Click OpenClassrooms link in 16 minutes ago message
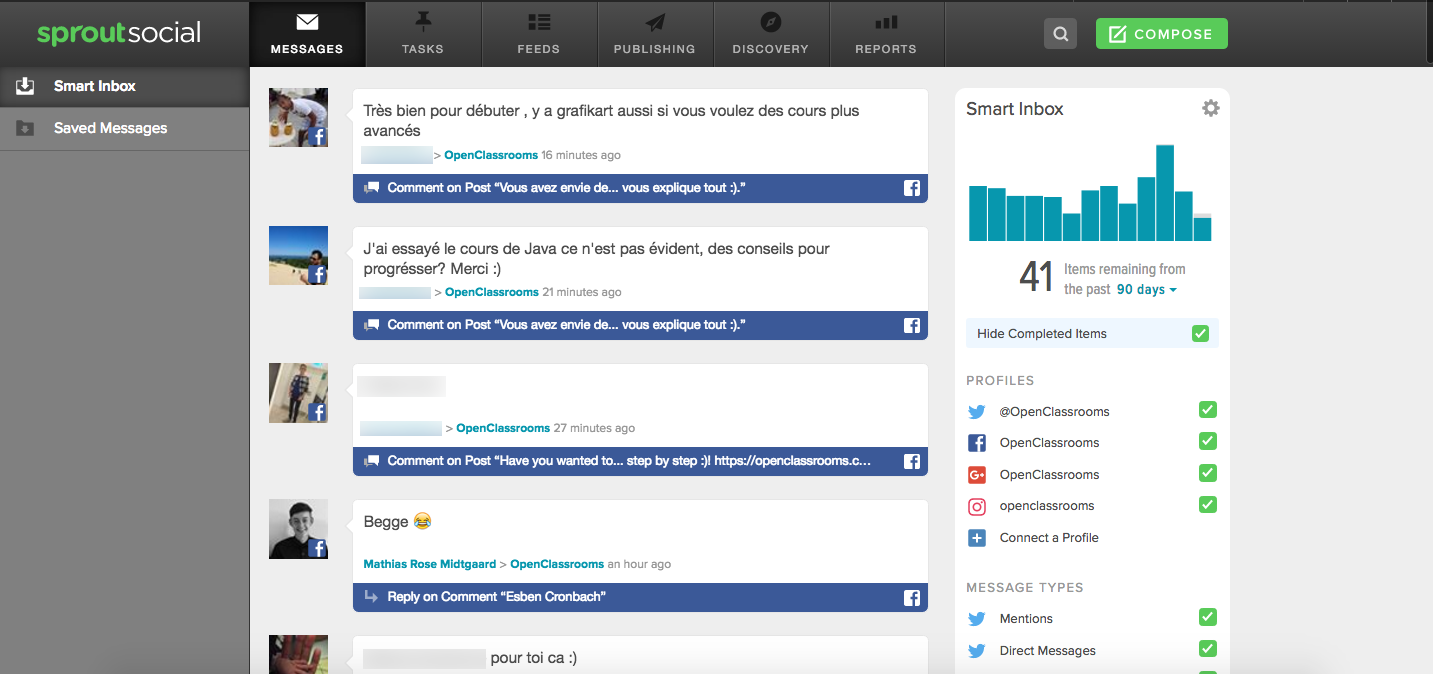 tap(491, 155)
